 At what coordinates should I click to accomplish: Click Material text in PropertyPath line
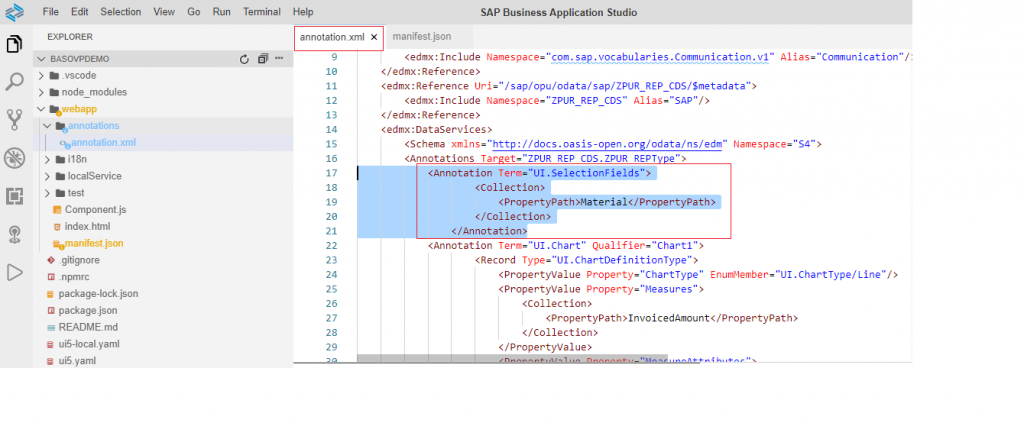[x=605, y=203]
